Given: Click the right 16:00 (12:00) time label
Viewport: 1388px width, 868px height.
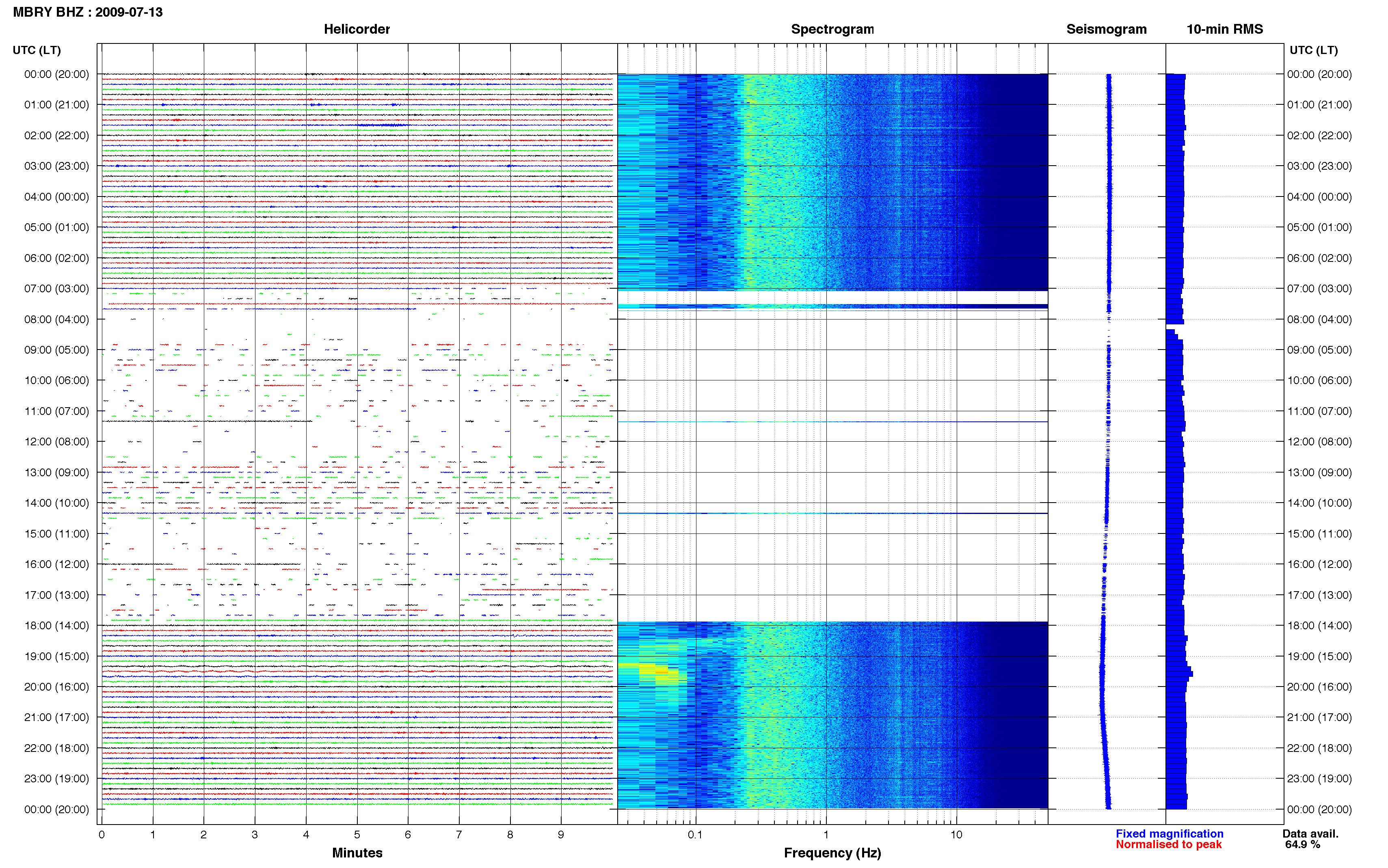Looking at the screenshot, I should [1319, 564].
